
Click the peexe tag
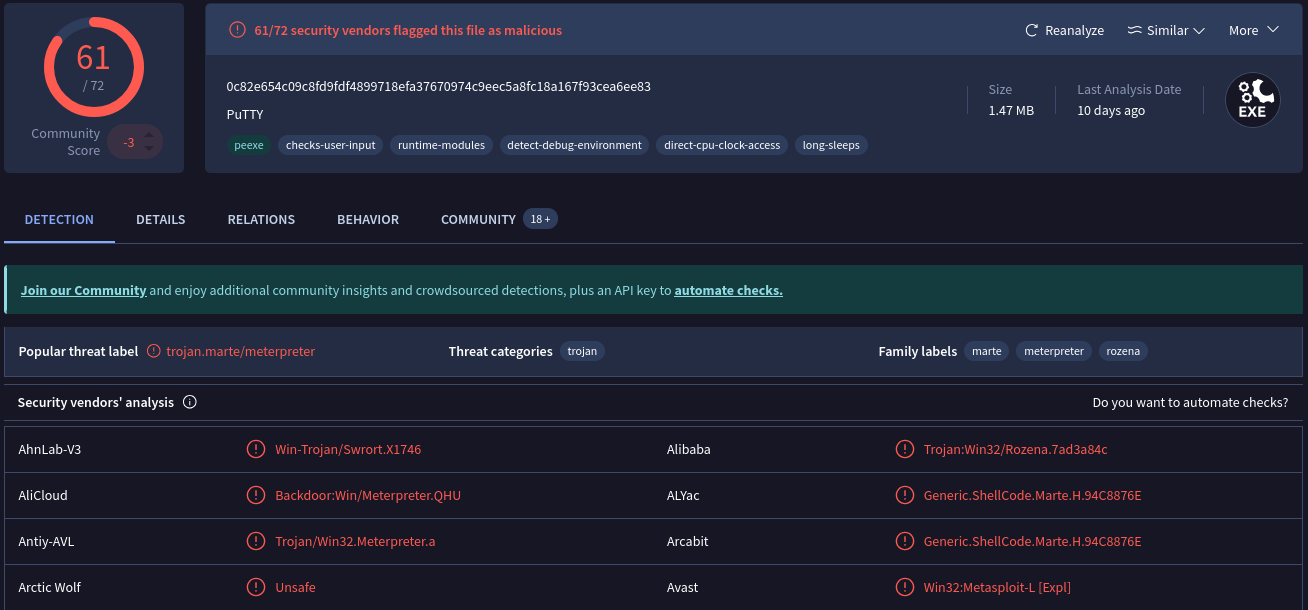[x=248, y=145]
